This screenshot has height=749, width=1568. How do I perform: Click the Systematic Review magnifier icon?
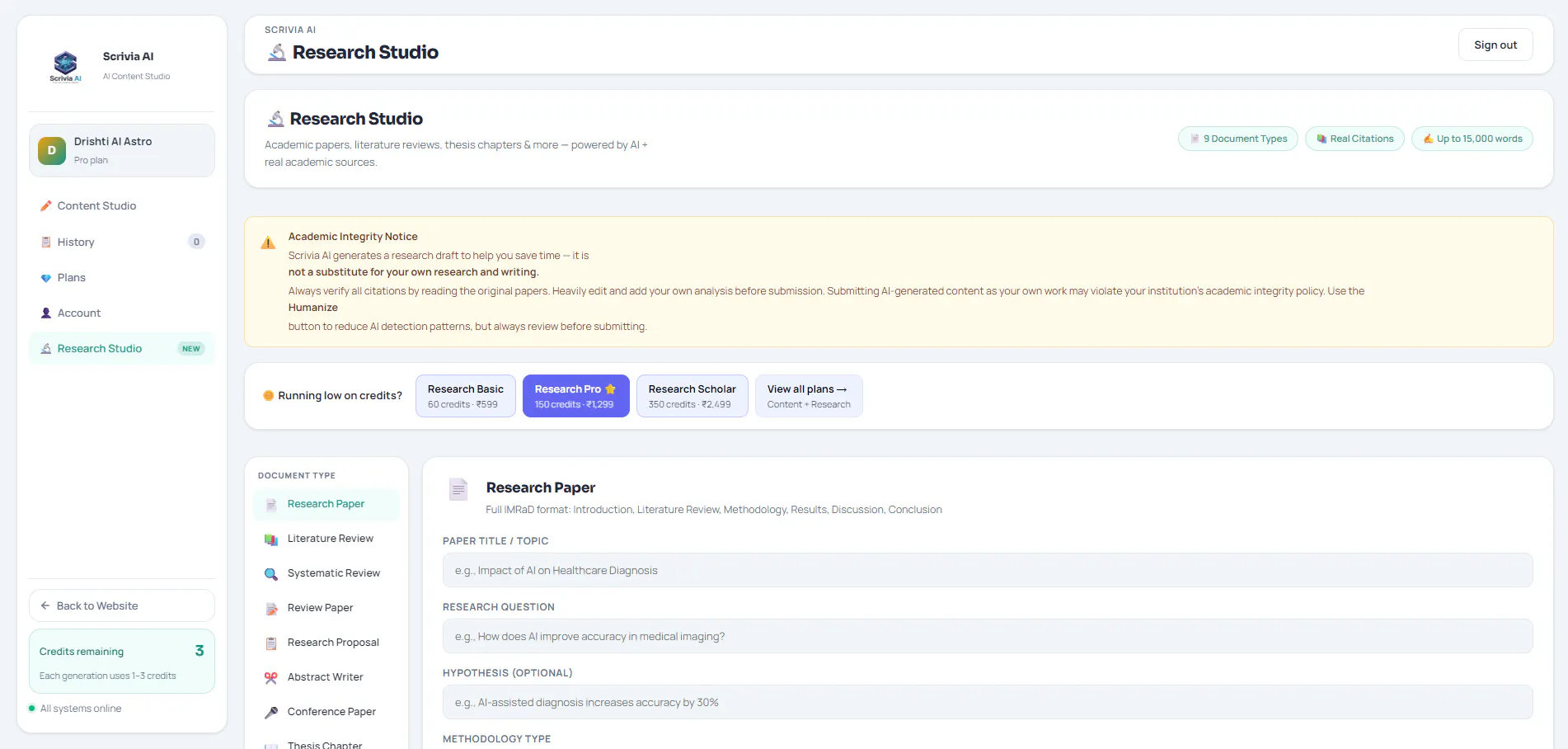click(x=271, y=574)
